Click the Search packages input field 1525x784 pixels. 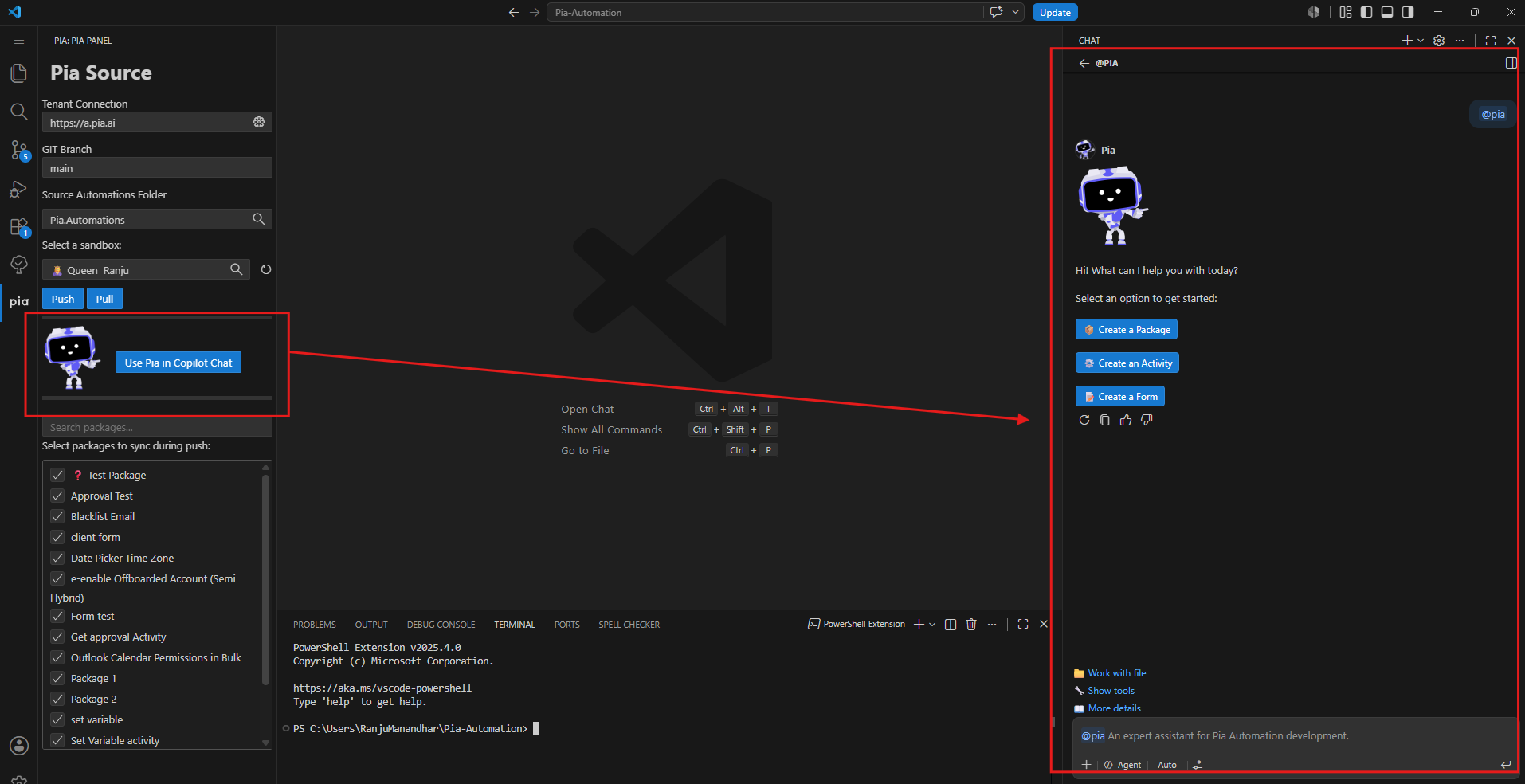tap(157, 428)
